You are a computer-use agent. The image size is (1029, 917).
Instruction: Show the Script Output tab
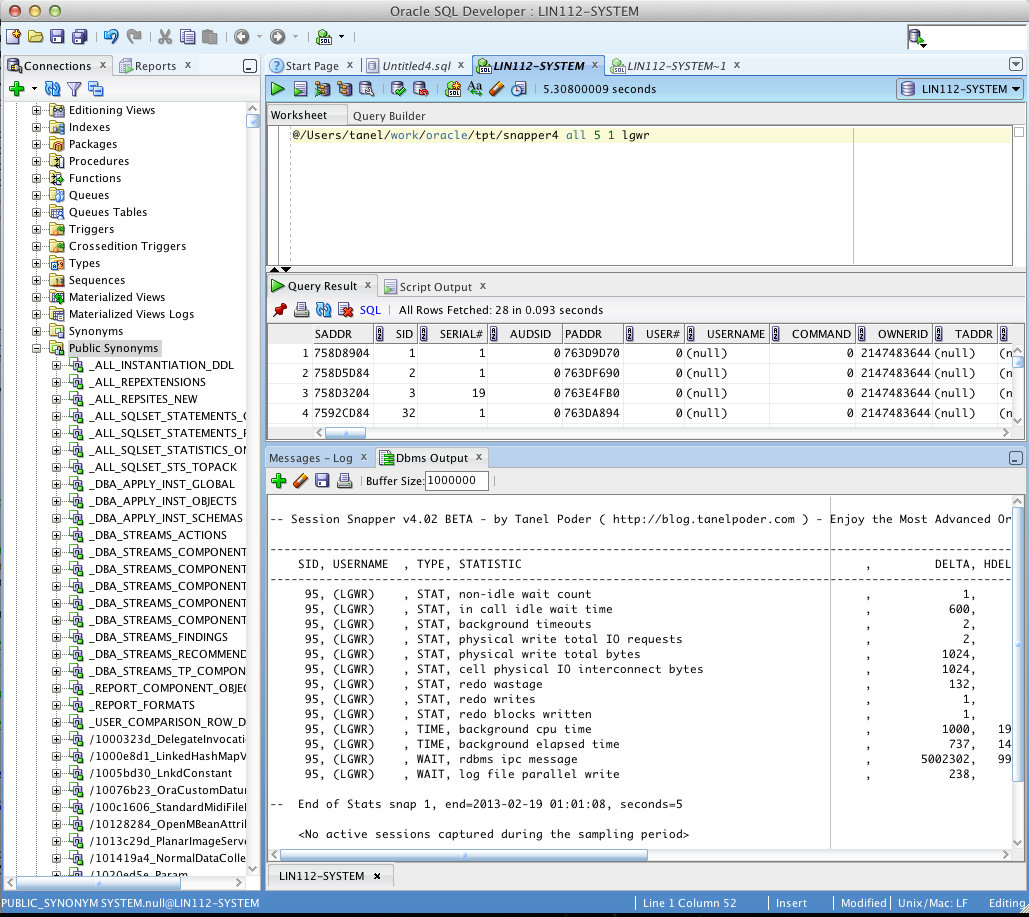435,287
